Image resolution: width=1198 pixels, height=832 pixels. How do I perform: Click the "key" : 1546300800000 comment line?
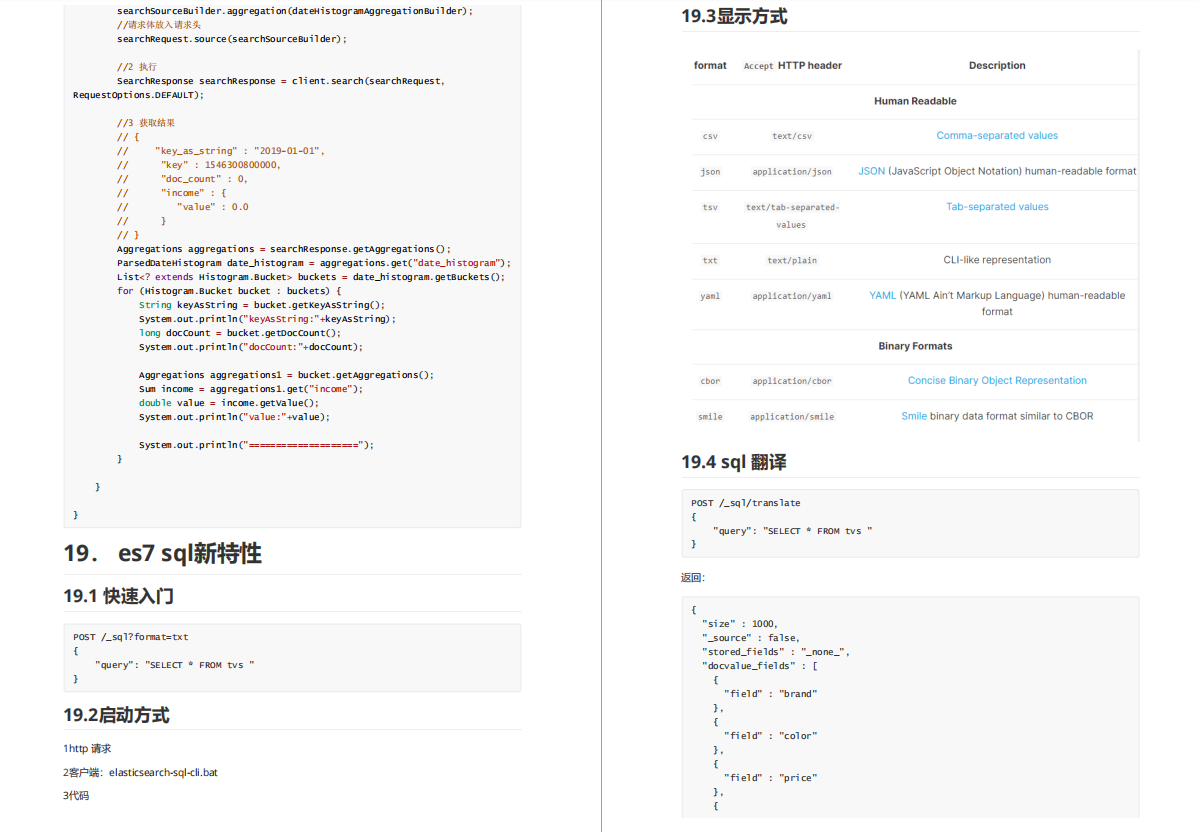click(x=199, y=164)
